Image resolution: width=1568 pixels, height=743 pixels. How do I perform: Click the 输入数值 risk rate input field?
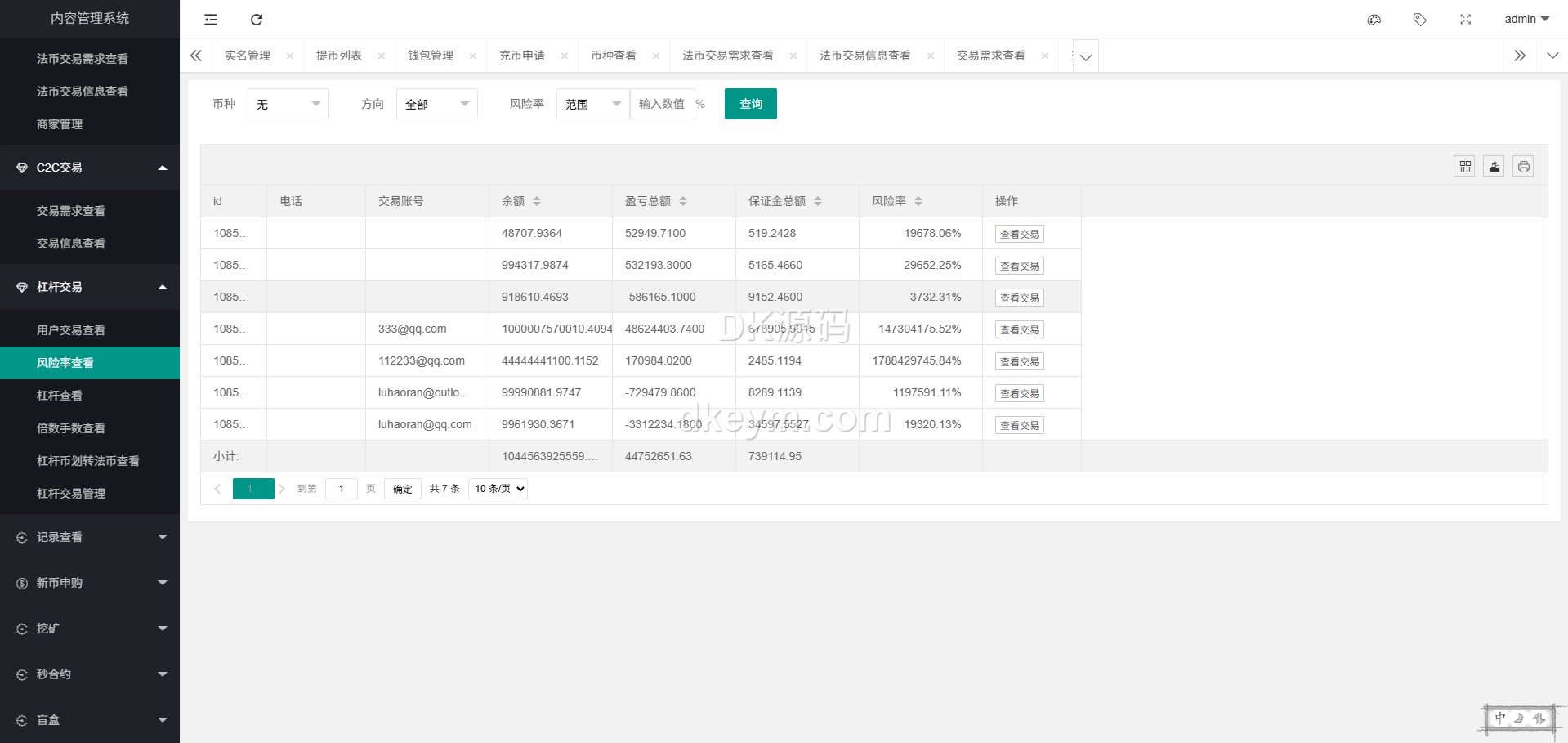(x=662, y=104)
